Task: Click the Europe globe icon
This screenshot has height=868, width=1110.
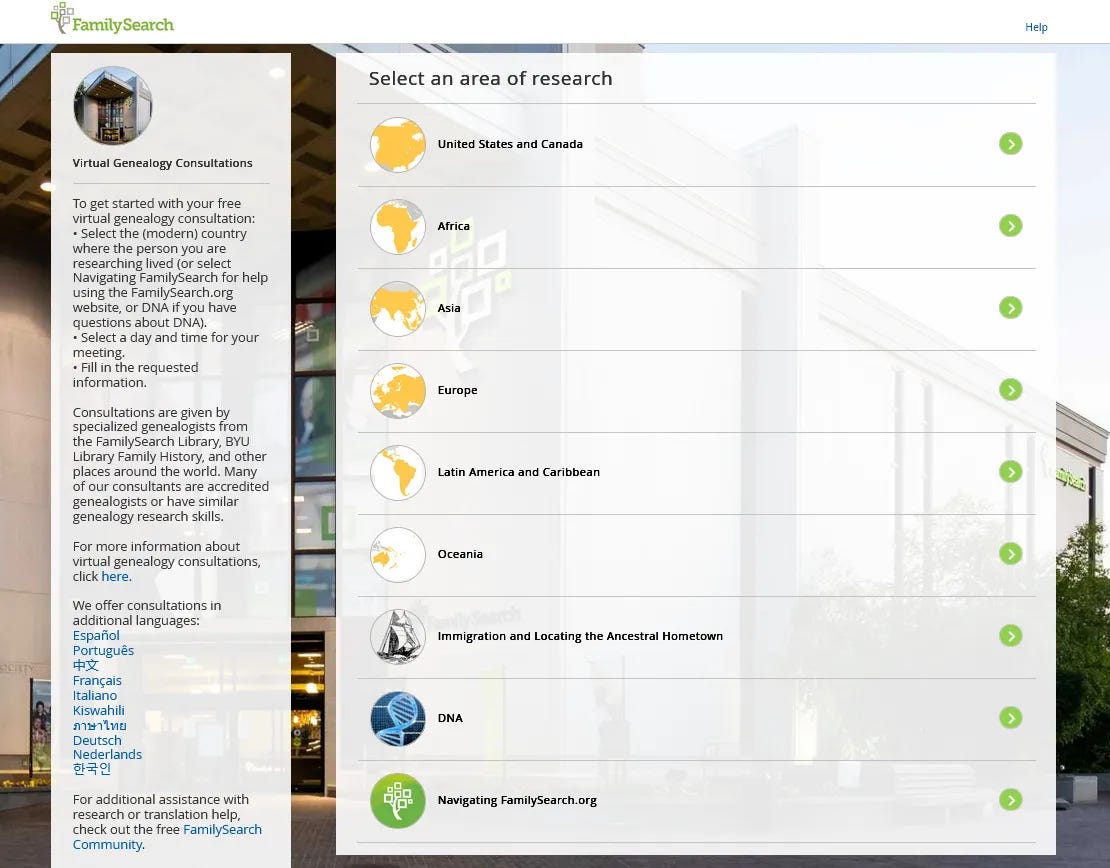Action: [398, 391]
